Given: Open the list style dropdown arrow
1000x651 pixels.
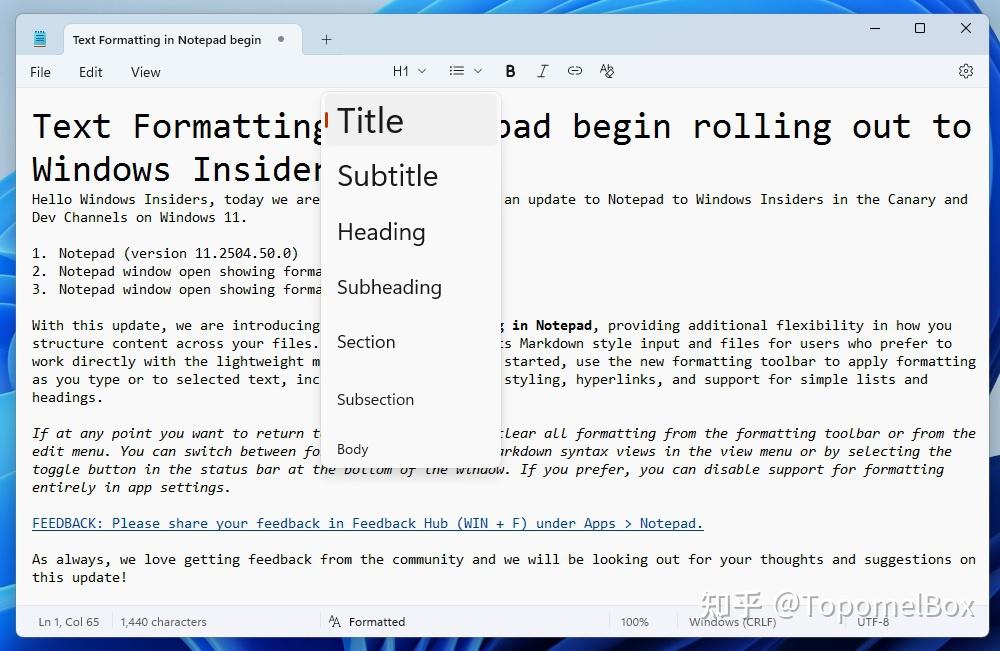Looking at the screenshot, I should [478, 71].
